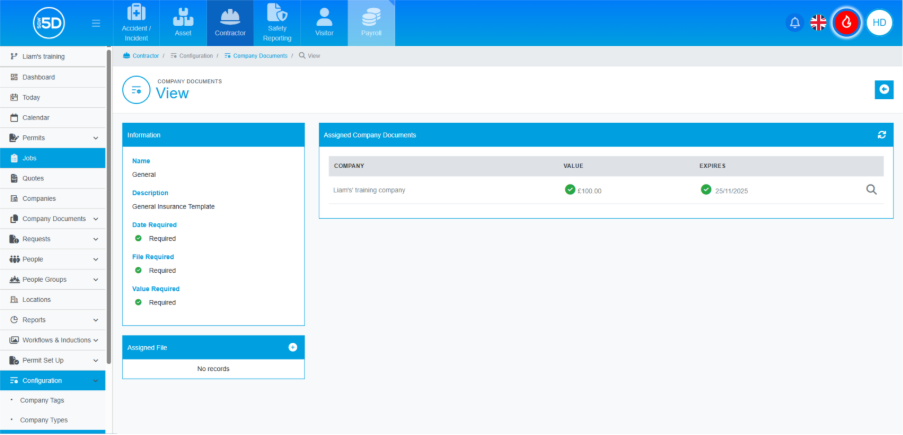Viewport: 903px width, 435px height.
Task: Collapse the Configuration sidebar menu
Action: (x=52, y=380)
